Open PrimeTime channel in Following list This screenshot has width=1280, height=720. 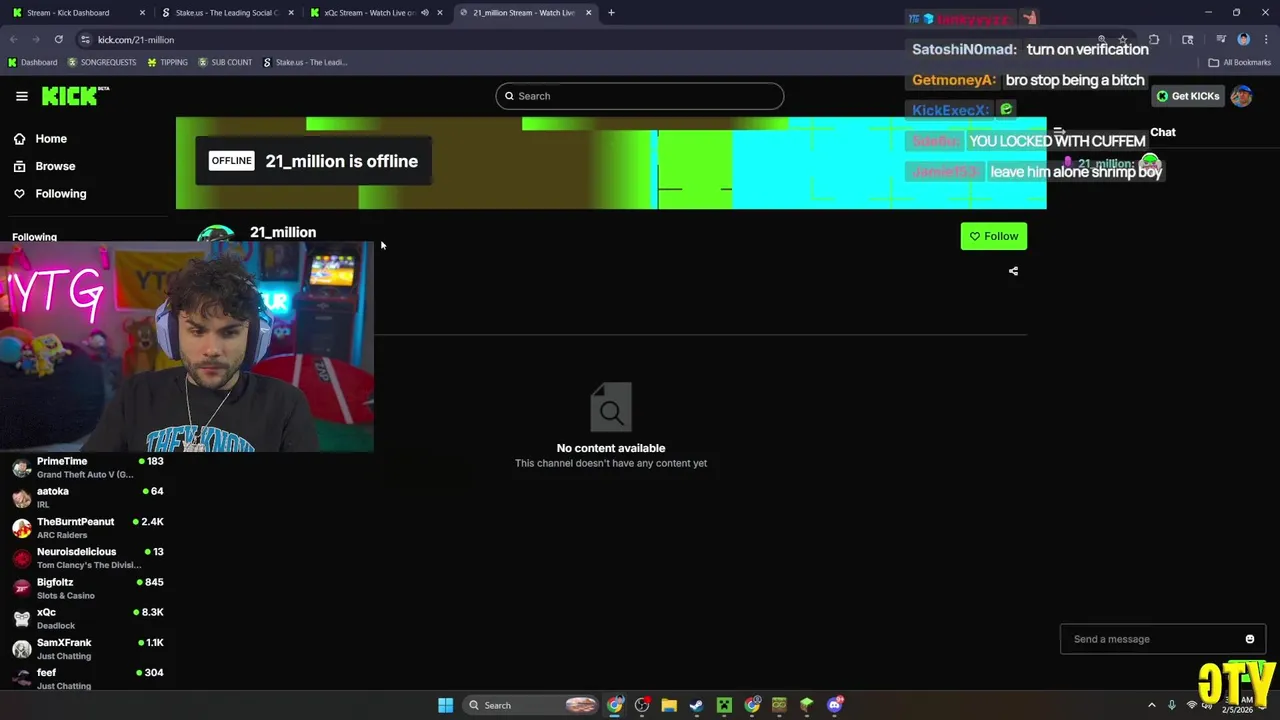point(87,467)
